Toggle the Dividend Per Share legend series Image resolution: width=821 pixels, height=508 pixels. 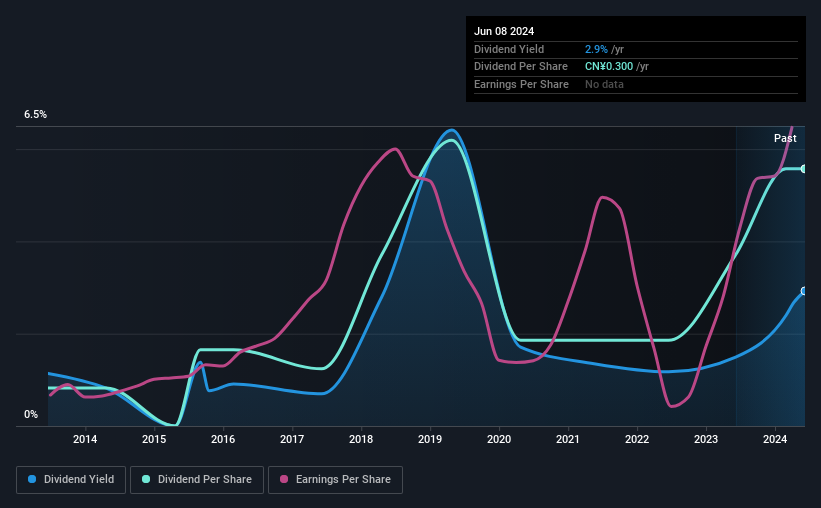point(197,480)
